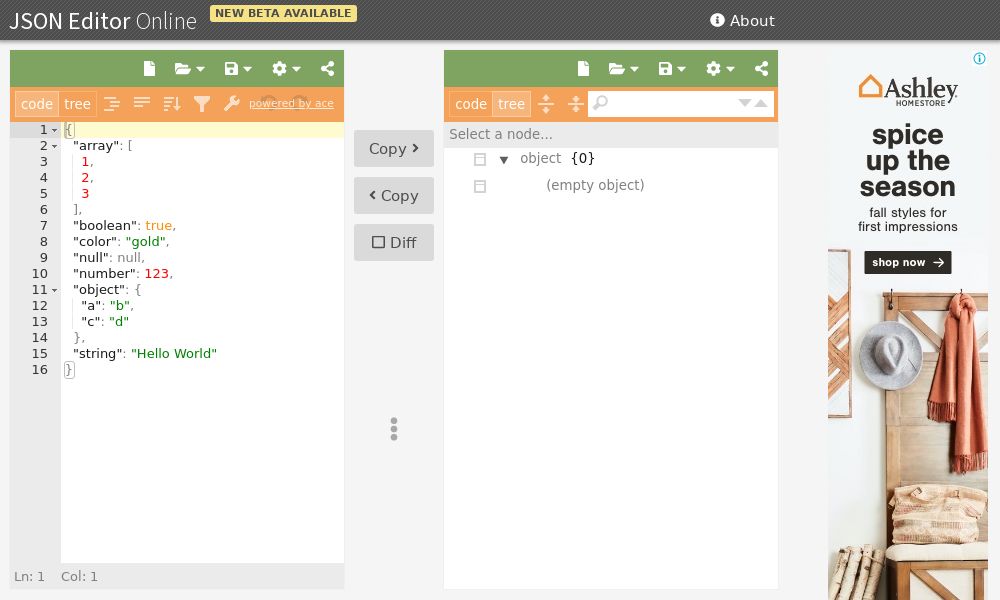The width and height of the screenshot is (1000, 600).
Task: Collapse the object node's disclosure triangle
Action: 504,159
